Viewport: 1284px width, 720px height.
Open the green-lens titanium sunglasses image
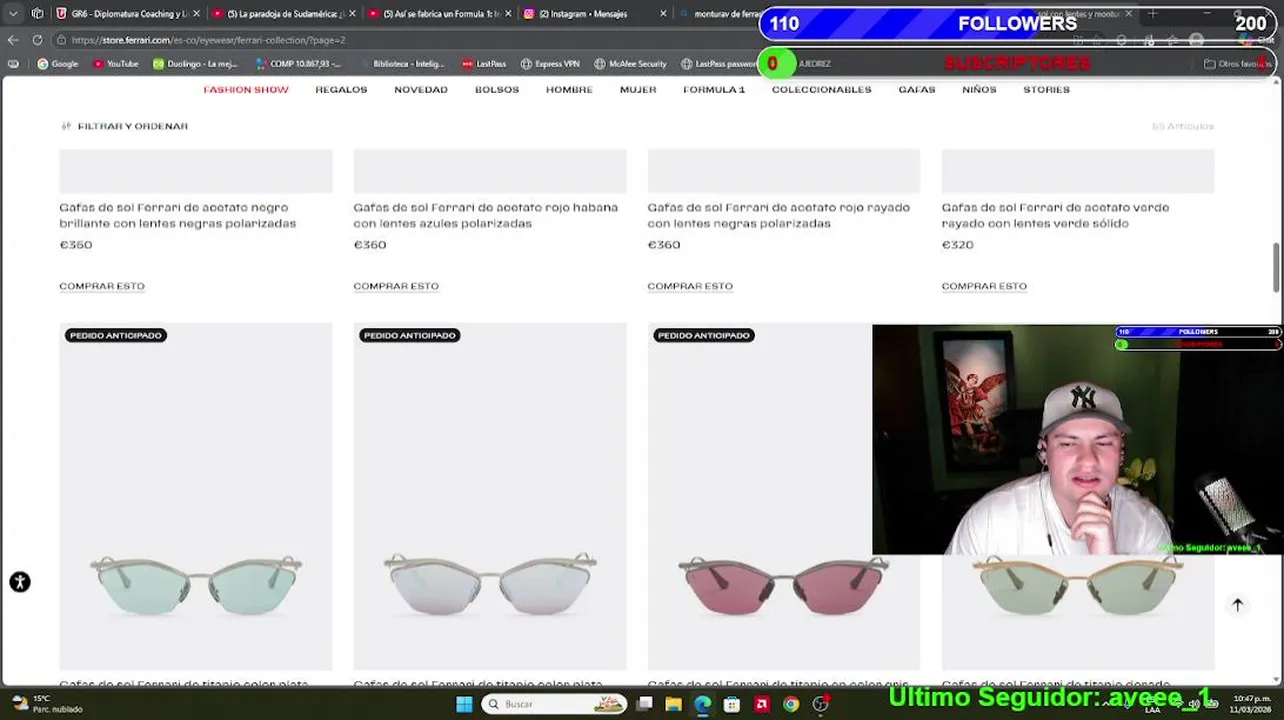pos(196,496)
